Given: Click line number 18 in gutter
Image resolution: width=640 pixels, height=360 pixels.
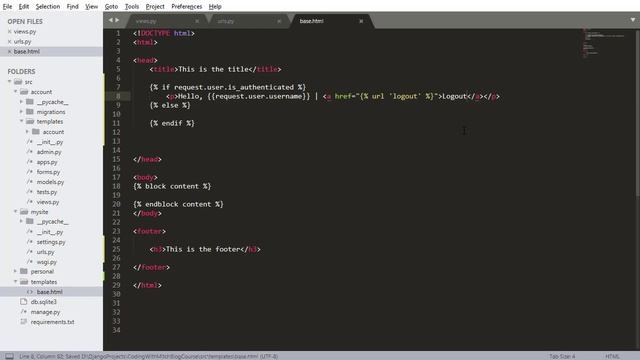Looking at the screenshot, I should (x=116, y=186).
